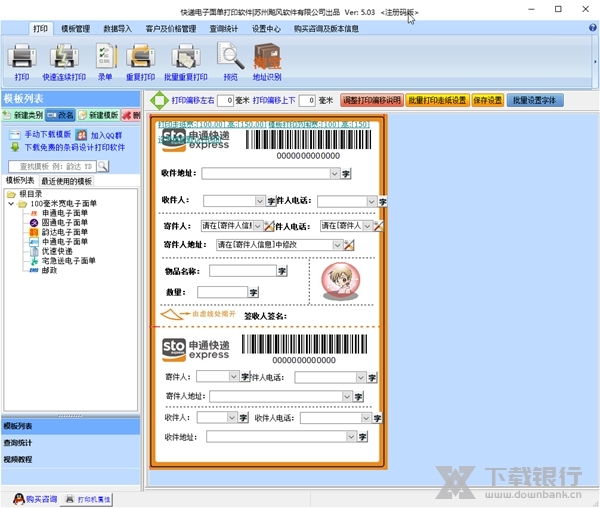Screen dimensions: 600x508
Task: Open 预览 print preview
Action: pyautogui.click(x=231, y=61)
